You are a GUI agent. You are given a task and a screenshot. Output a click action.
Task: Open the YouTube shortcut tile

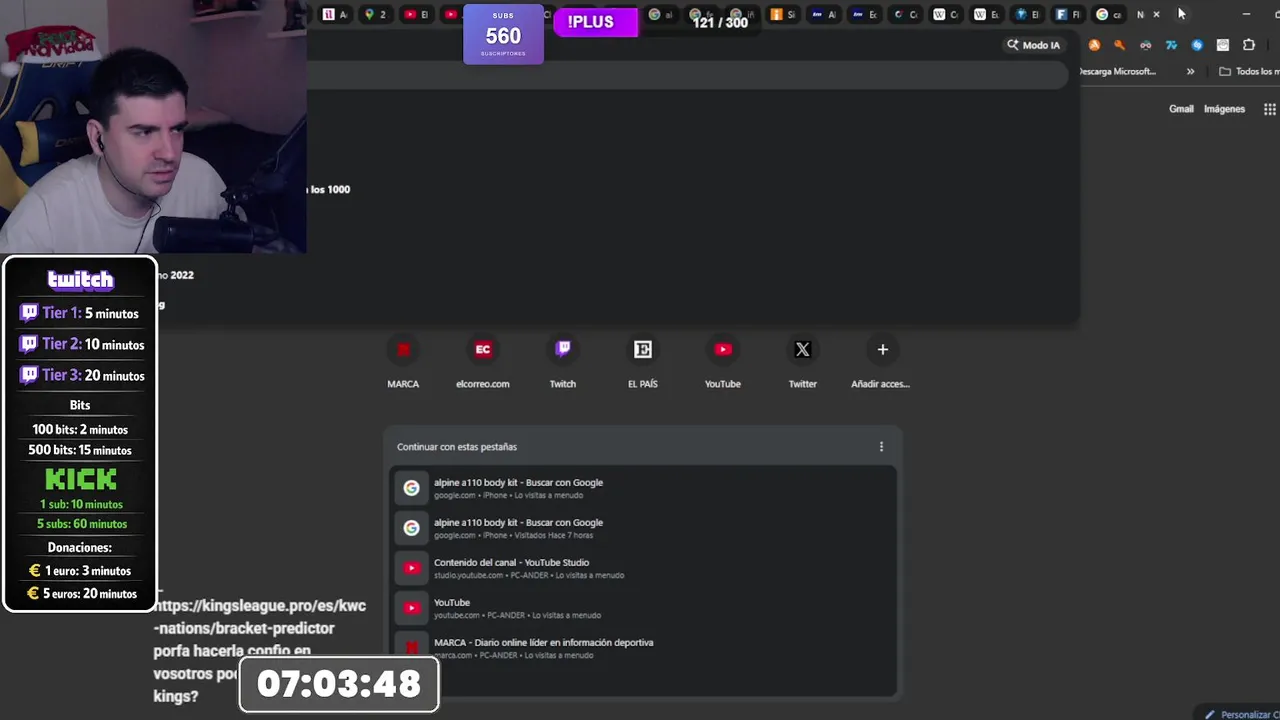click(723, 362)
